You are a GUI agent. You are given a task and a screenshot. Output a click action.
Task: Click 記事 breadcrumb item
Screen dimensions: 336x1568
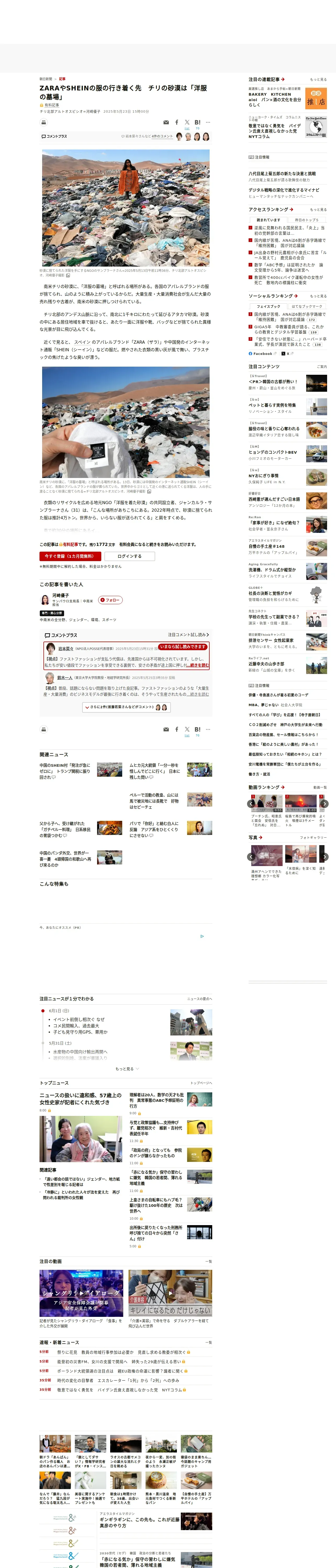pyautogui.click(x=62, y=79)
